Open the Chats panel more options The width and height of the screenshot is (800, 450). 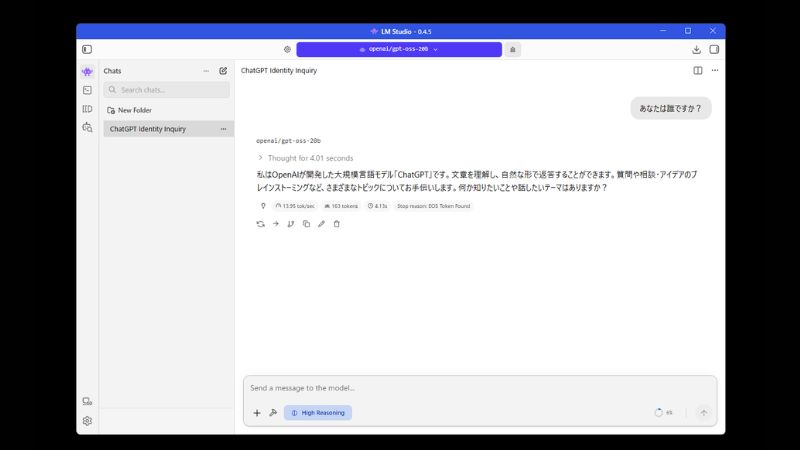(206, 71)
